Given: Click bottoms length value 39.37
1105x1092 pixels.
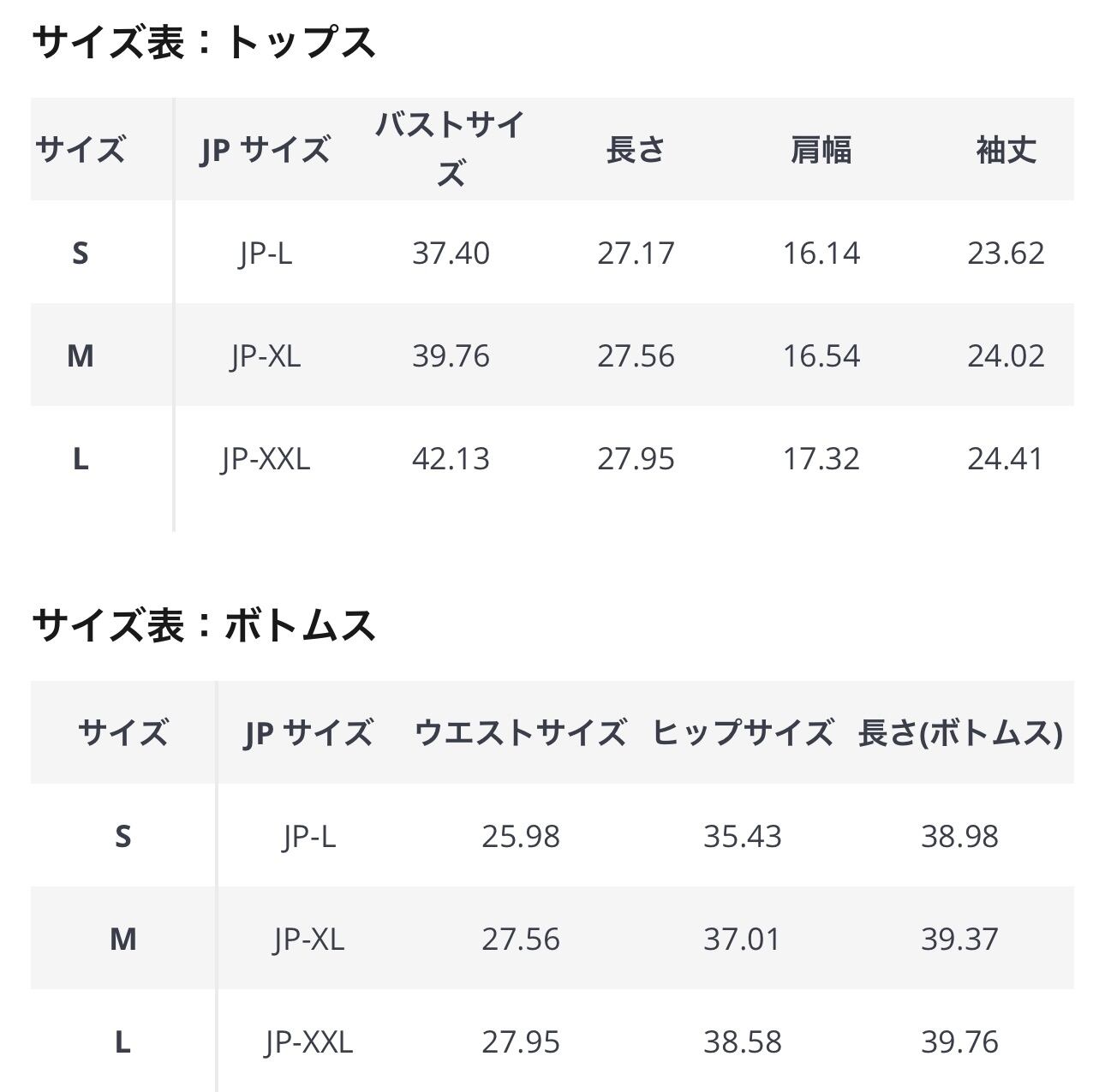Looking at the screenshot, I should pos(959,940).
